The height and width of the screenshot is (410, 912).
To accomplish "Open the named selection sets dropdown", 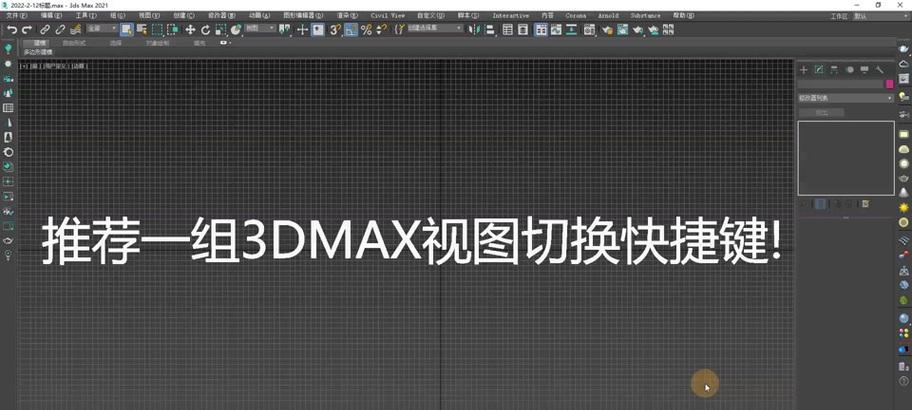I will (x=435, y=28).
